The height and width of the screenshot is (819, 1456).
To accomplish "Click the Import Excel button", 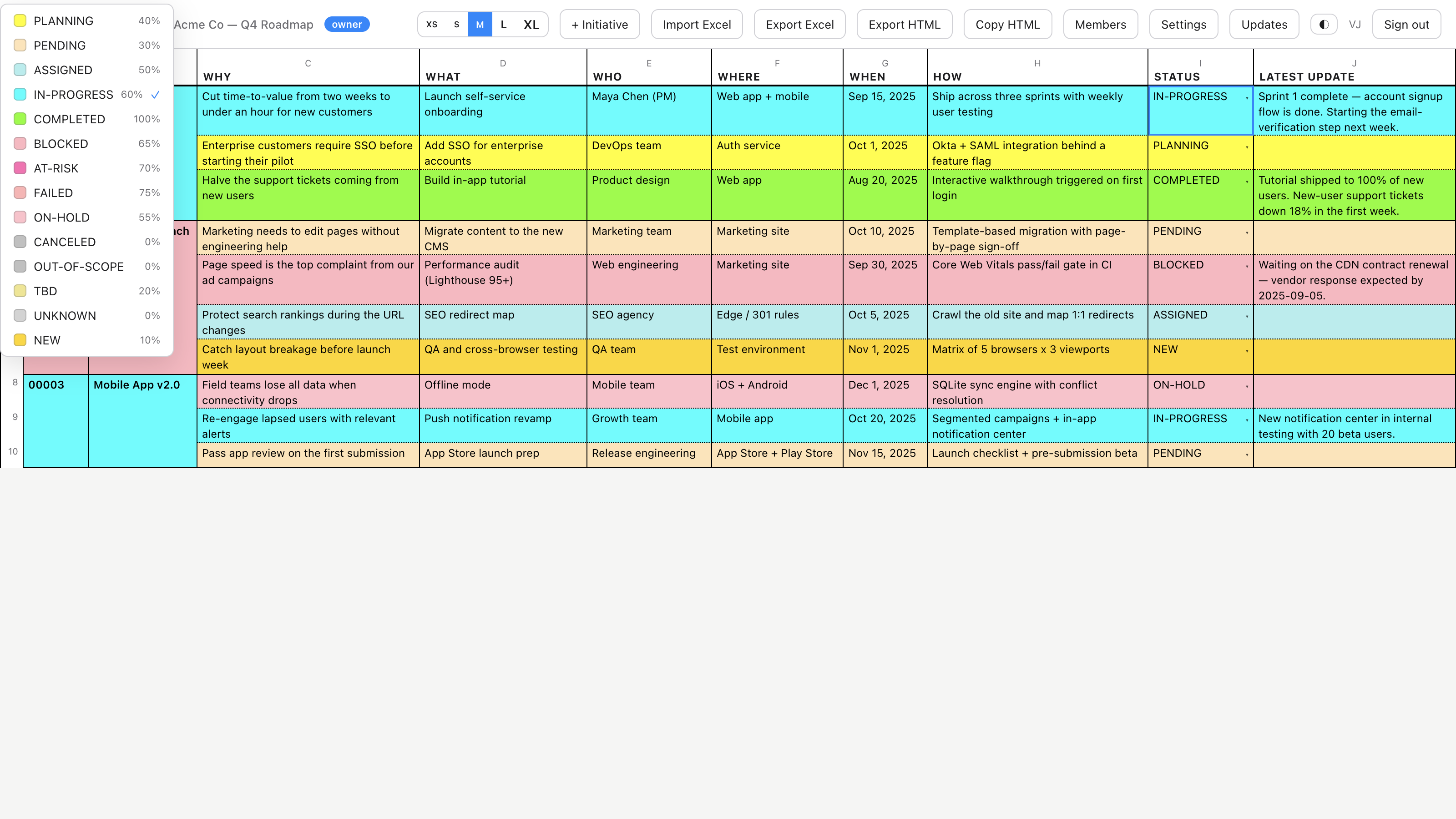I will click(697, 24).
